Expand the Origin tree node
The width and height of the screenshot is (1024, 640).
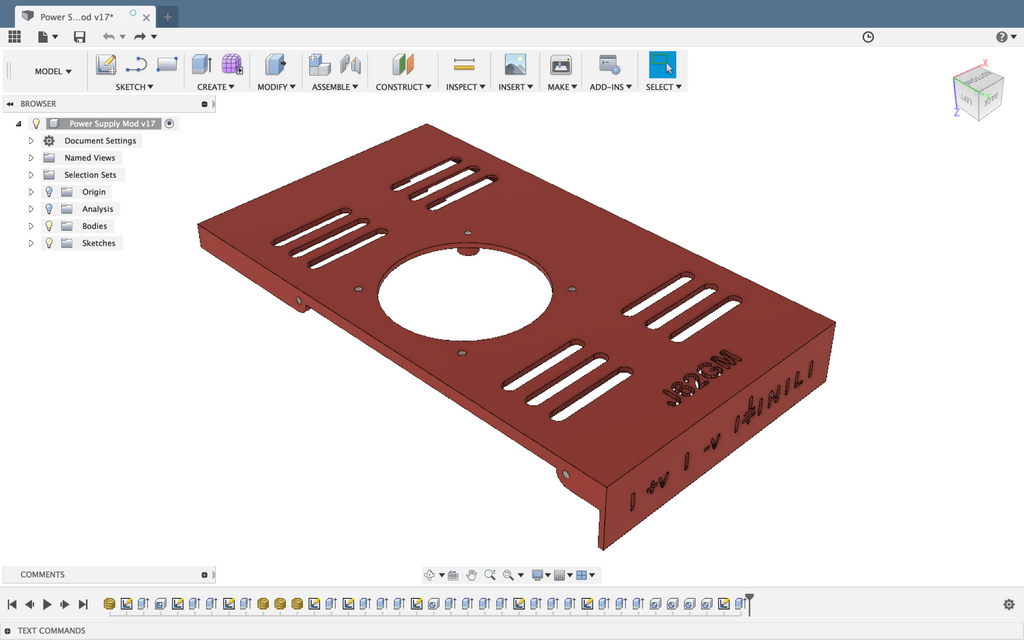point(31,192)
